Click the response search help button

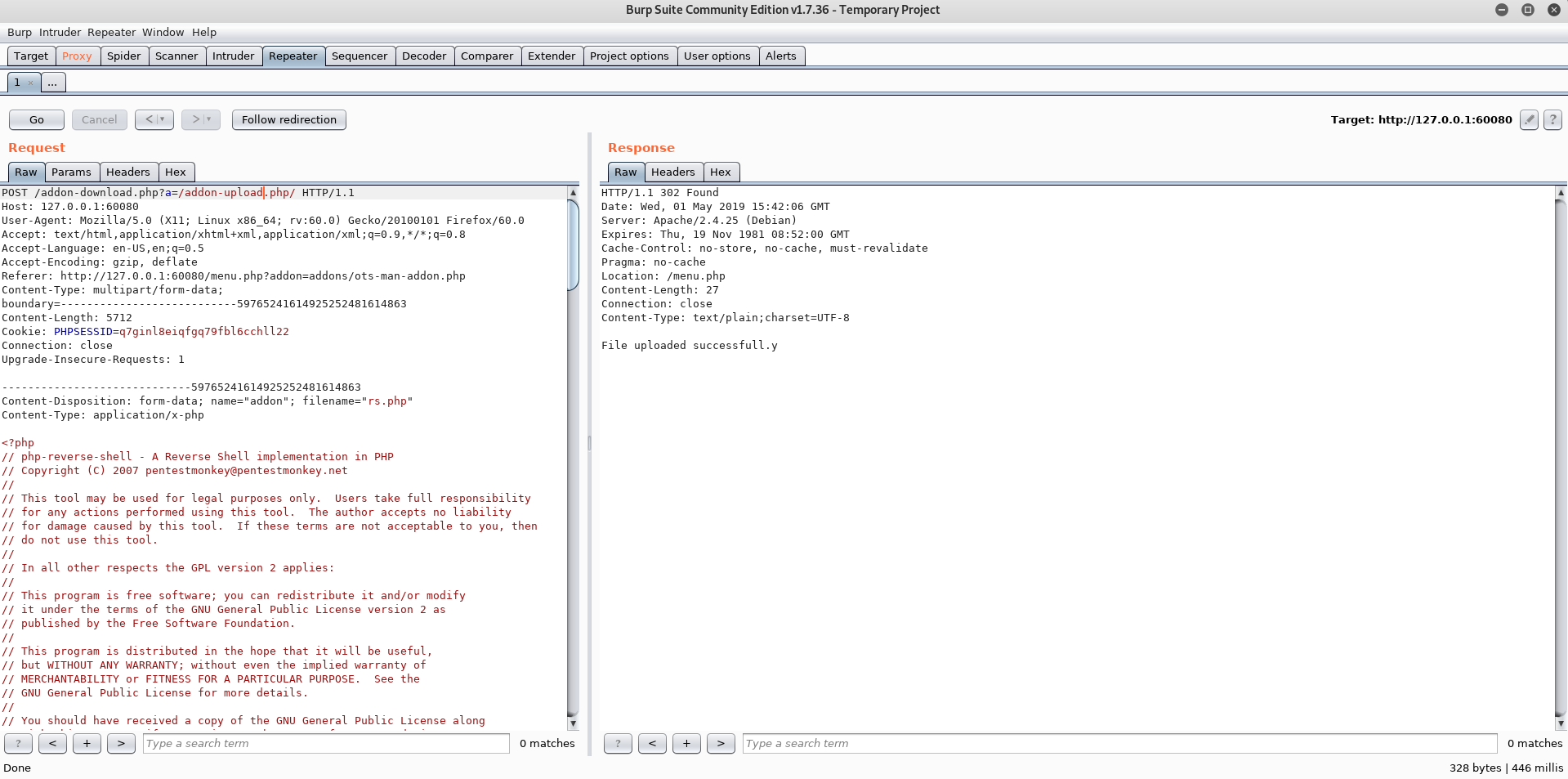tap(618, 743)
